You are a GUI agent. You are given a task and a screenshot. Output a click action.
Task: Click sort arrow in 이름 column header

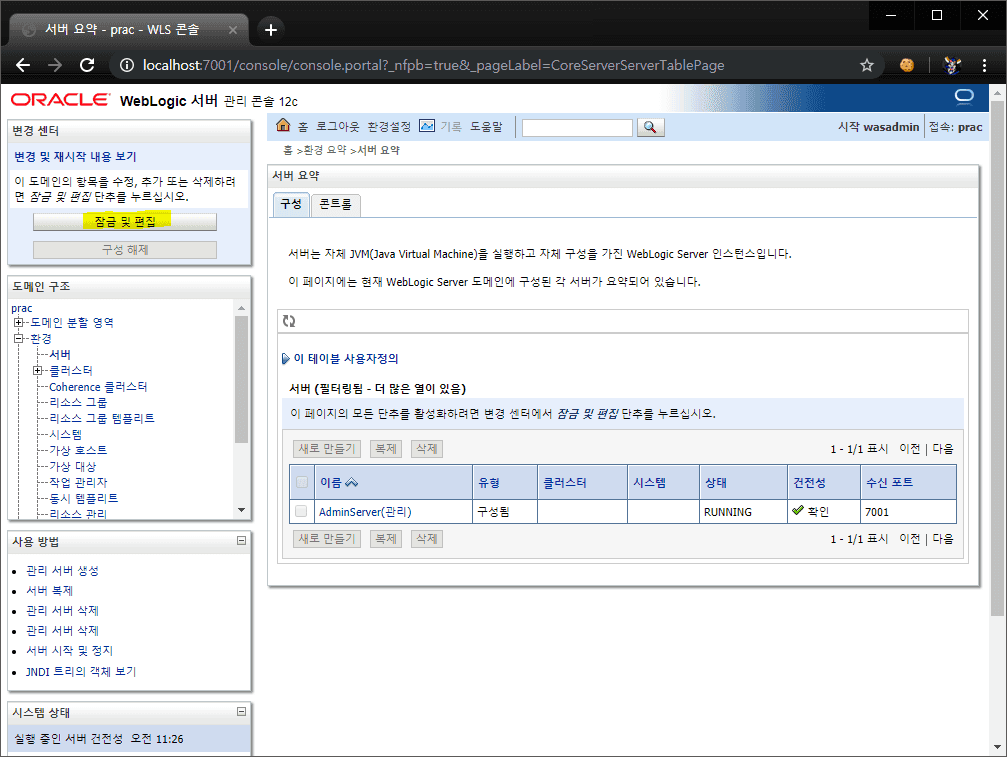click(351, 482)
